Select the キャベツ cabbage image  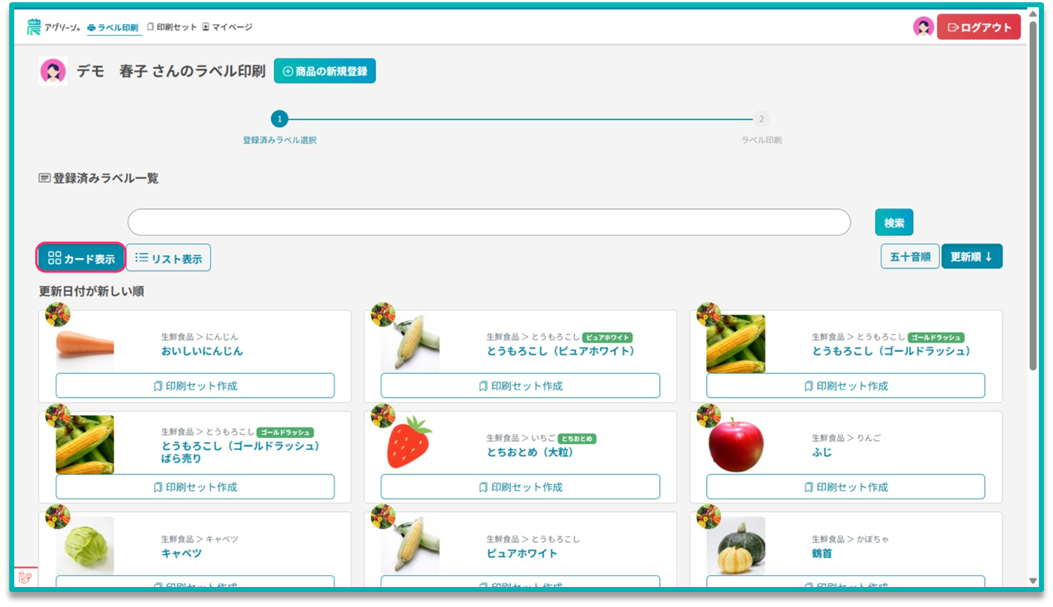(x=85, y=546)
